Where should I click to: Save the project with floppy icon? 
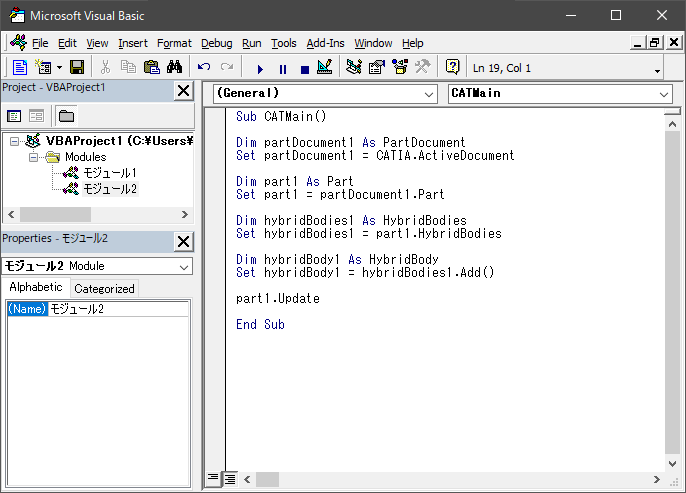tap(77, 67)
